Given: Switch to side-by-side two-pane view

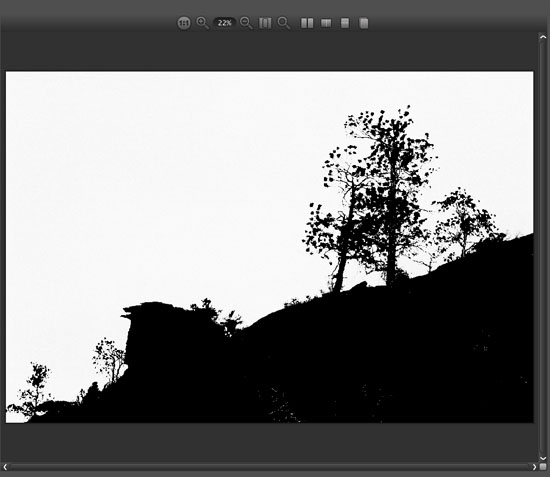Looking at the screenshot, I should [307, 23].
